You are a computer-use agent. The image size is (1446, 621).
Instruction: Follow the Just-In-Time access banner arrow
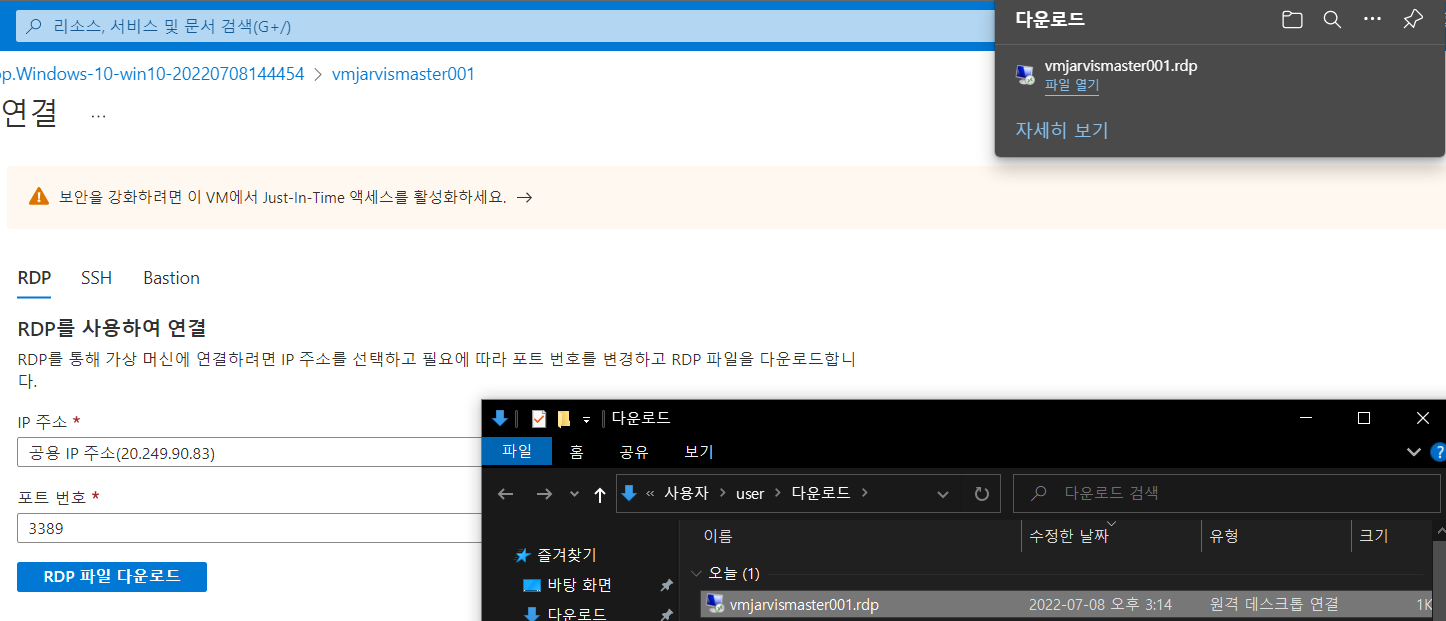[524, 197]
